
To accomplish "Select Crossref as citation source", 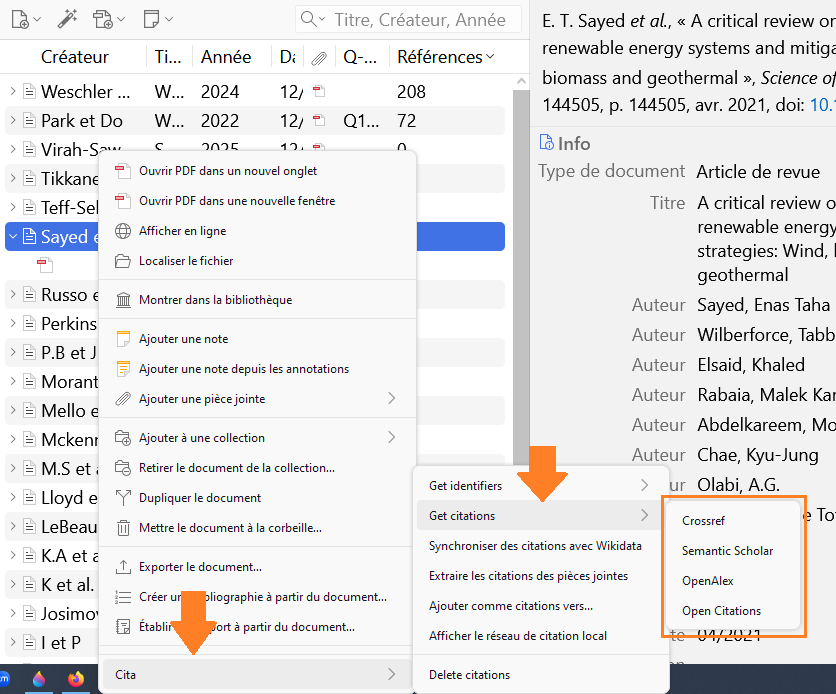I will click(x=703, y=521).
